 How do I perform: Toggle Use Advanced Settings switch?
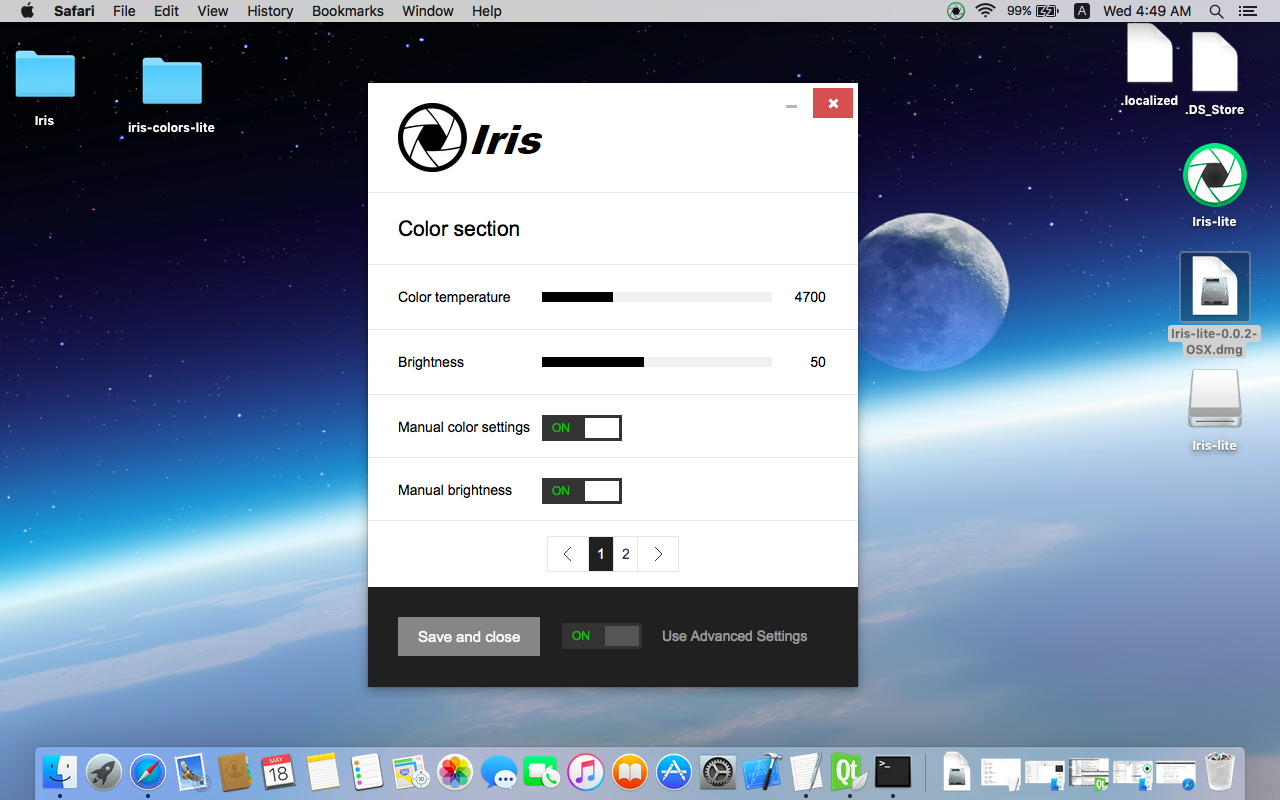602,636
